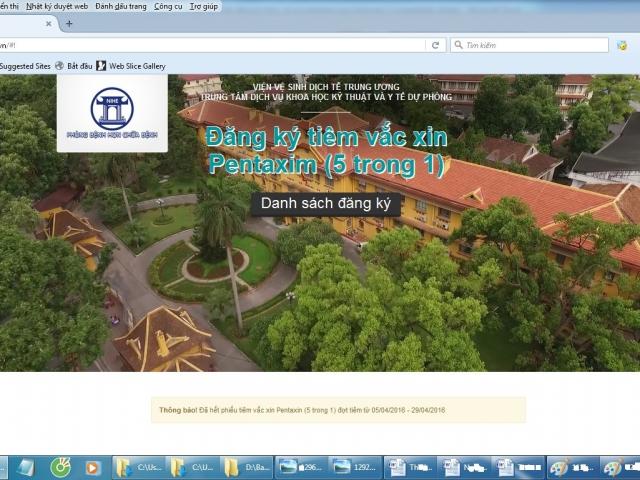
Task: Open the Th... Word document taskbar item
Action: [410, 468]
